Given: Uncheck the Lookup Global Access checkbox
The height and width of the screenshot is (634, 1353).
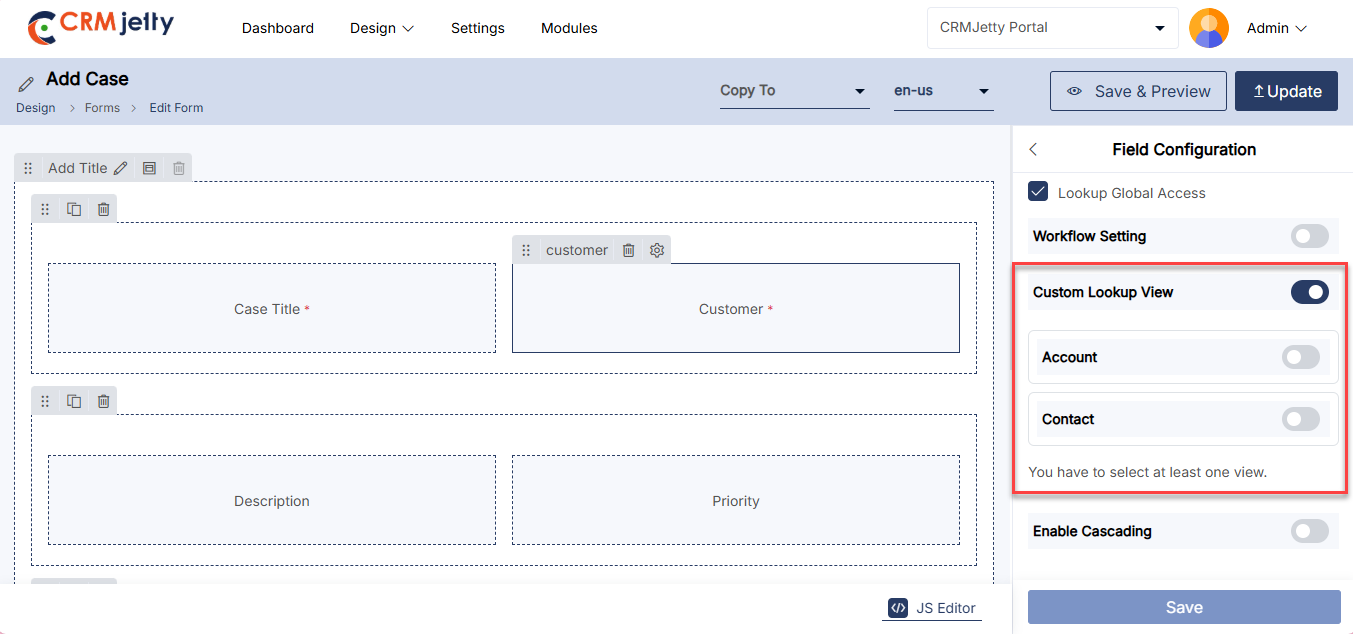Looking at the screenshot, I should point(1038,192).
